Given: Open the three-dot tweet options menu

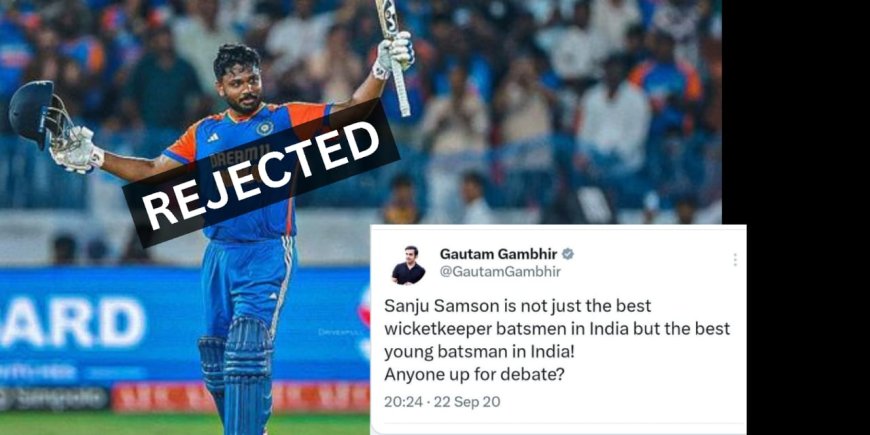Looking at the screenshot, I should [x=735, y=260].
